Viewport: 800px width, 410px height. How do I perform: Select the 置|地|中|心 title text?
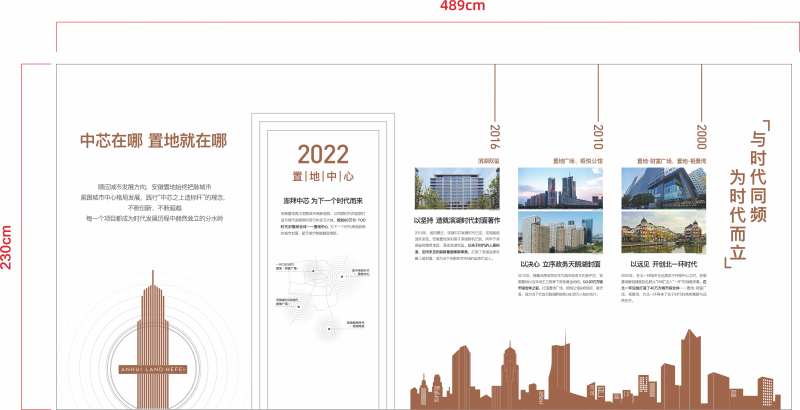(323, 176)
